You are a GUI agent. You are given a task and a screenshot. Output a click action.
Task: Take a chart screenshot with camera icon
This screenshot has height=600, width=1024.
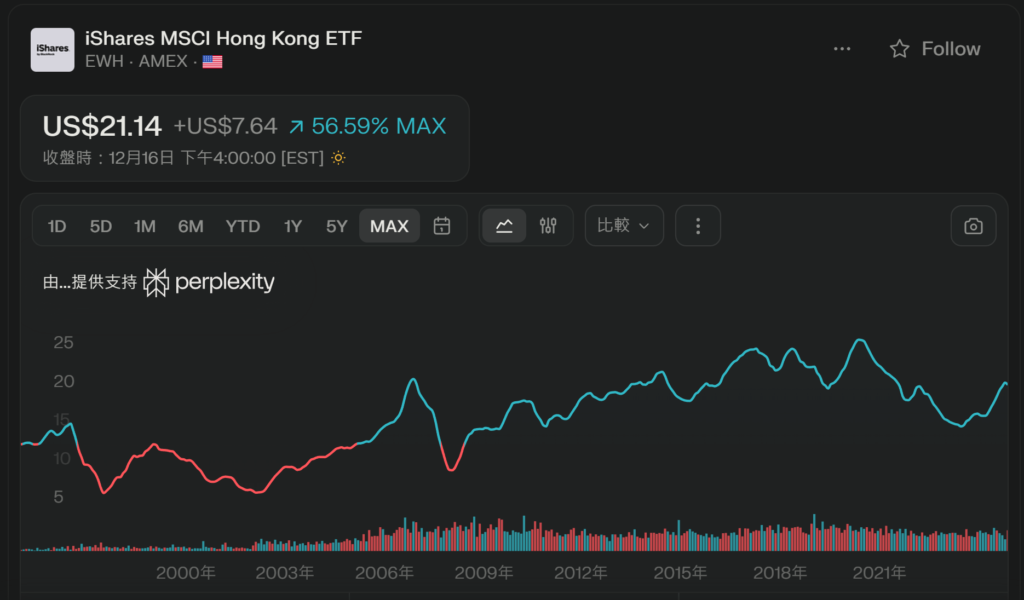(x=973, y=226)
